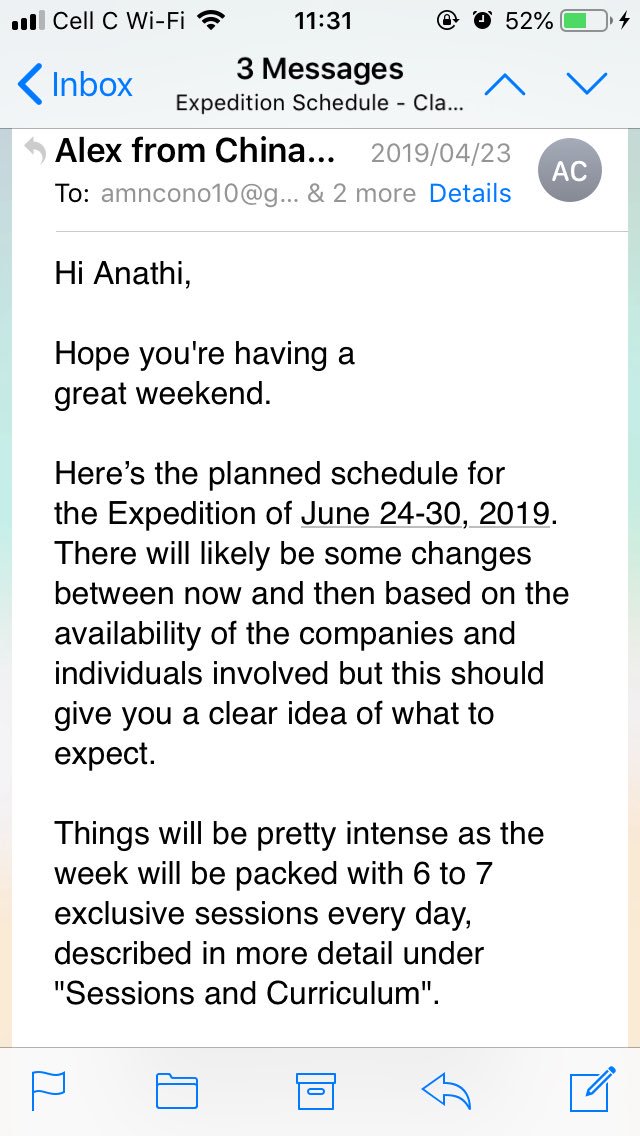Go to previous message with up chevron

pyautogui.click(x=504, y=85)
